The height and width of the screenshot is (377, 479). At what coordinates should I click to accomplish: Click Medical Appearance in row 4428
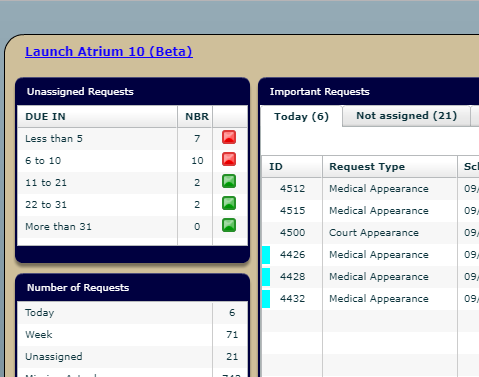(x=379, y=277)
